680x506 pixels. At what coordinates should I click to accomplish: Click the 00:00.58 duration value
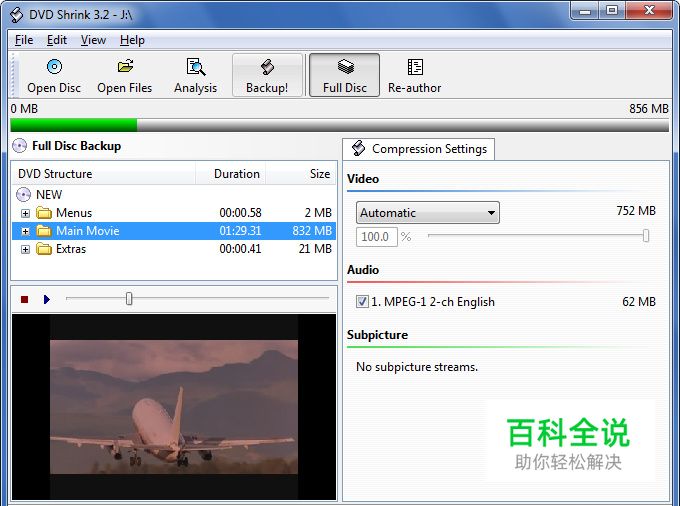[240, 213]
